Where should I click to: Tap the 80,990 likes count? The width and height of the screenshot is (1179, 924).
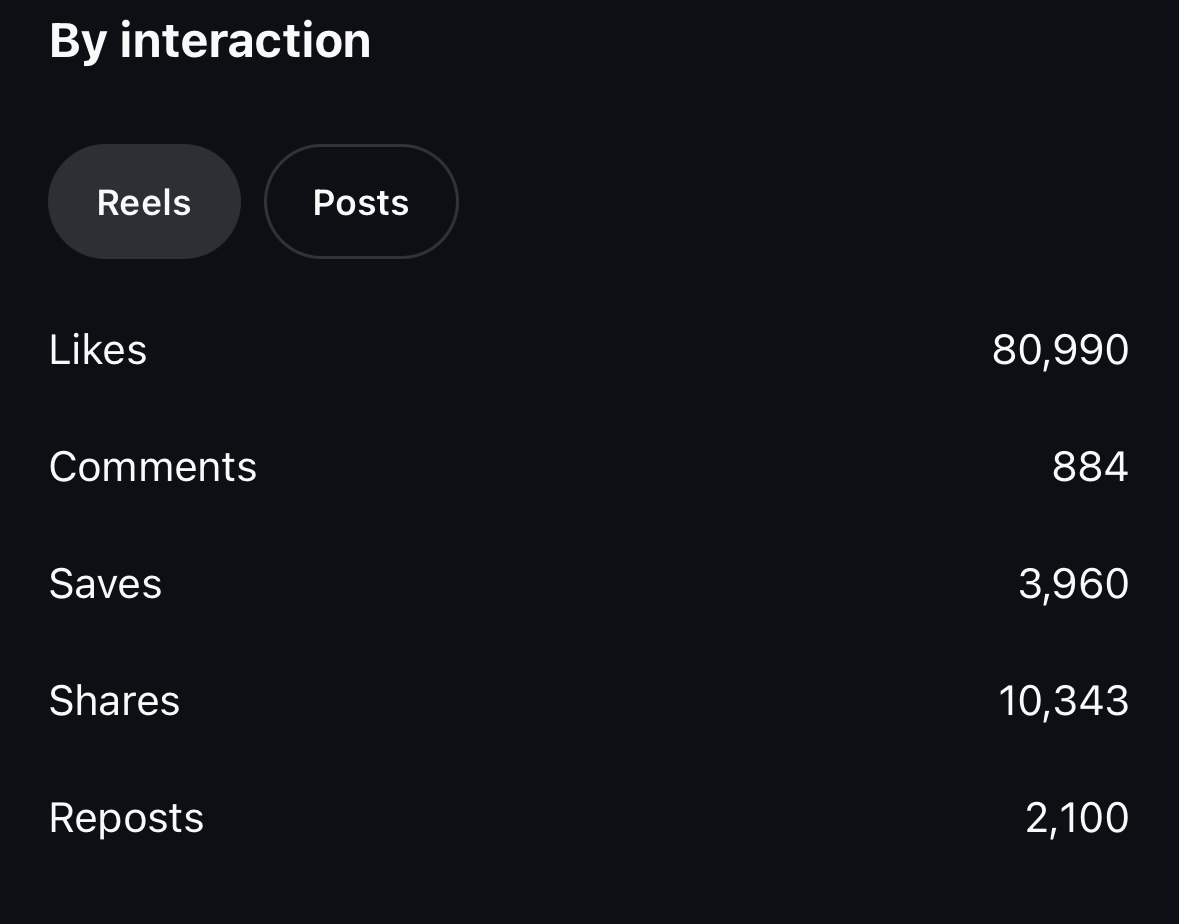tap(1060, 350)
